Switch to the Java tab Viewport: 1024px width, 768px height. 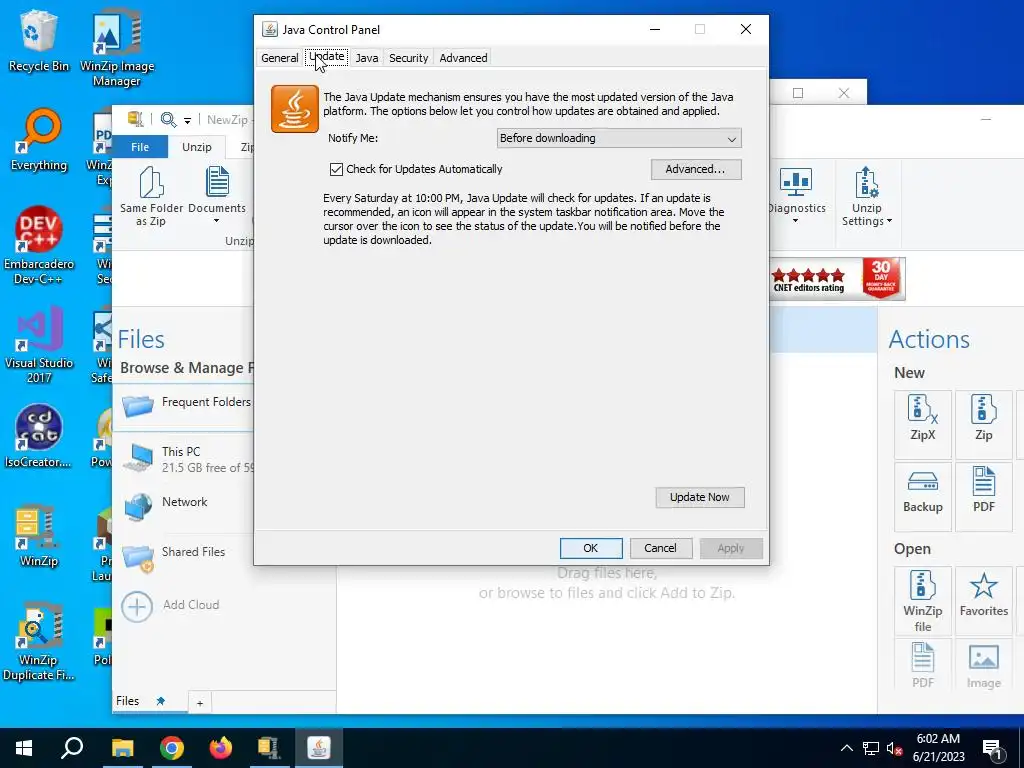[x=366, y=57]
